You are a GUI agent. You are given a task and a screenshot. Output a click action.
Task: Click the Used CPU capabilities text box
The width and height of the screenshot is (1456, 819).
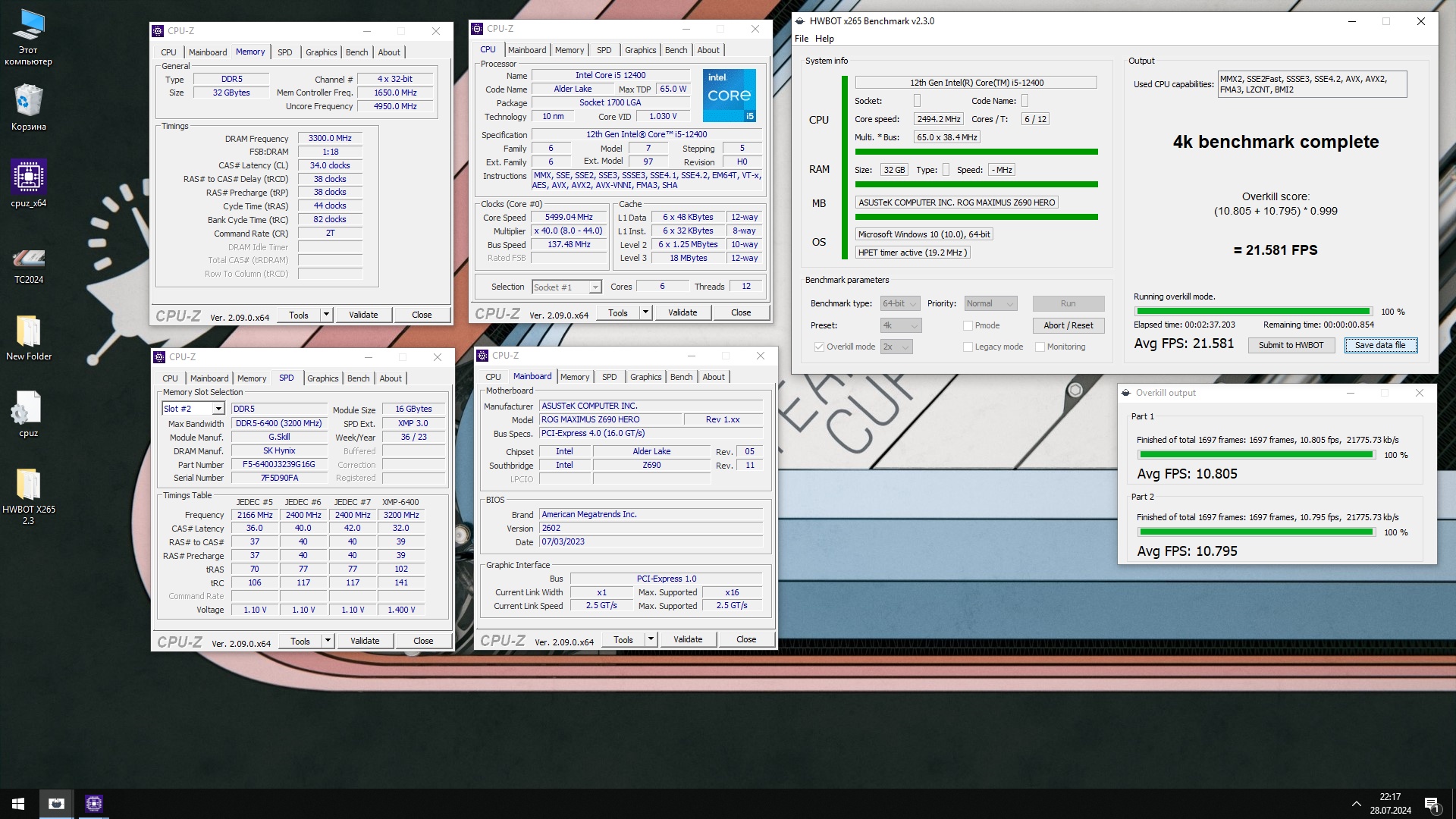(x=1312, y=84)
